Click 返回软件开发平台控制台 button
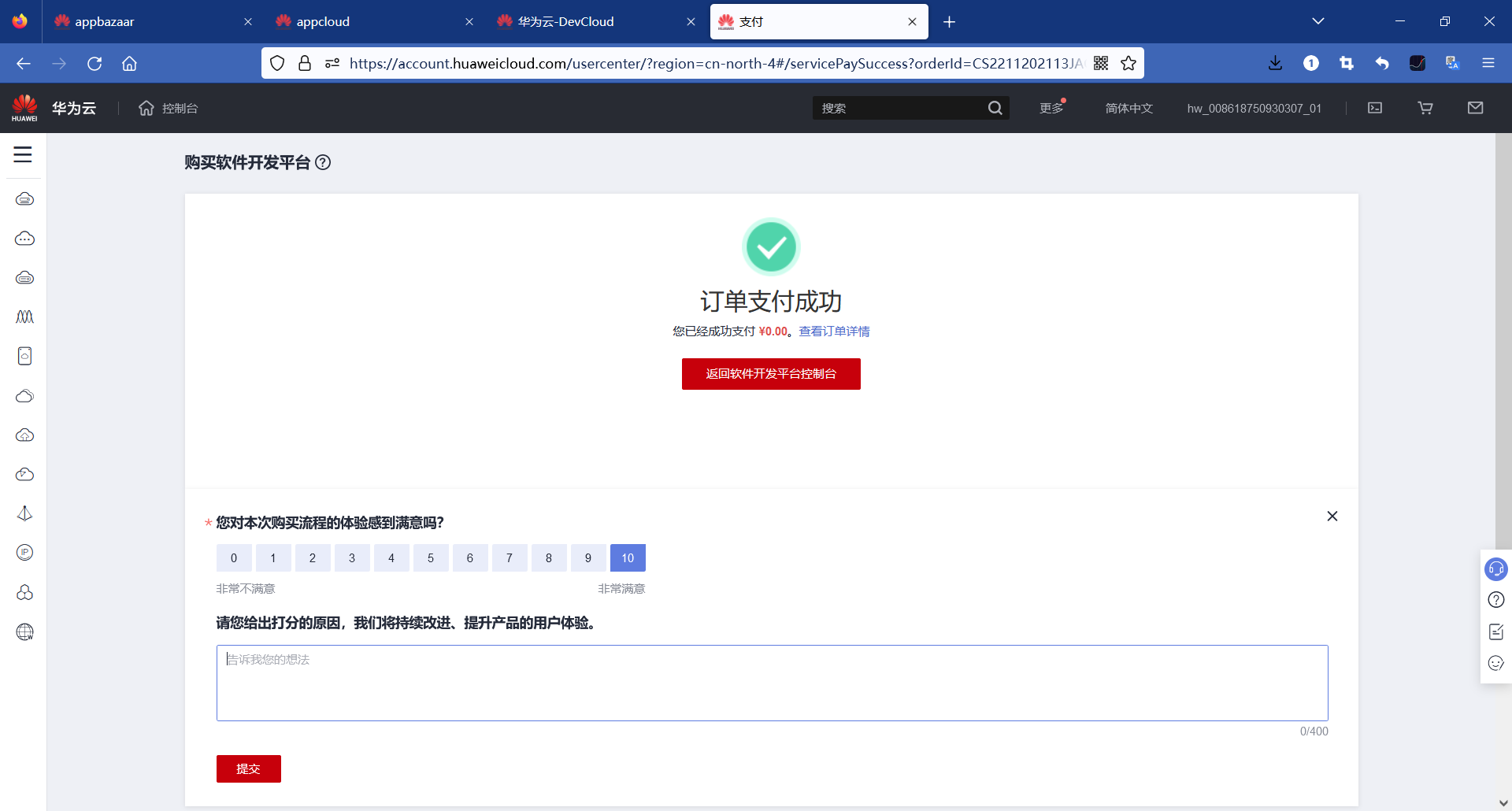The width and height of the screenshot is (1512, 811). tap(771, 373)
